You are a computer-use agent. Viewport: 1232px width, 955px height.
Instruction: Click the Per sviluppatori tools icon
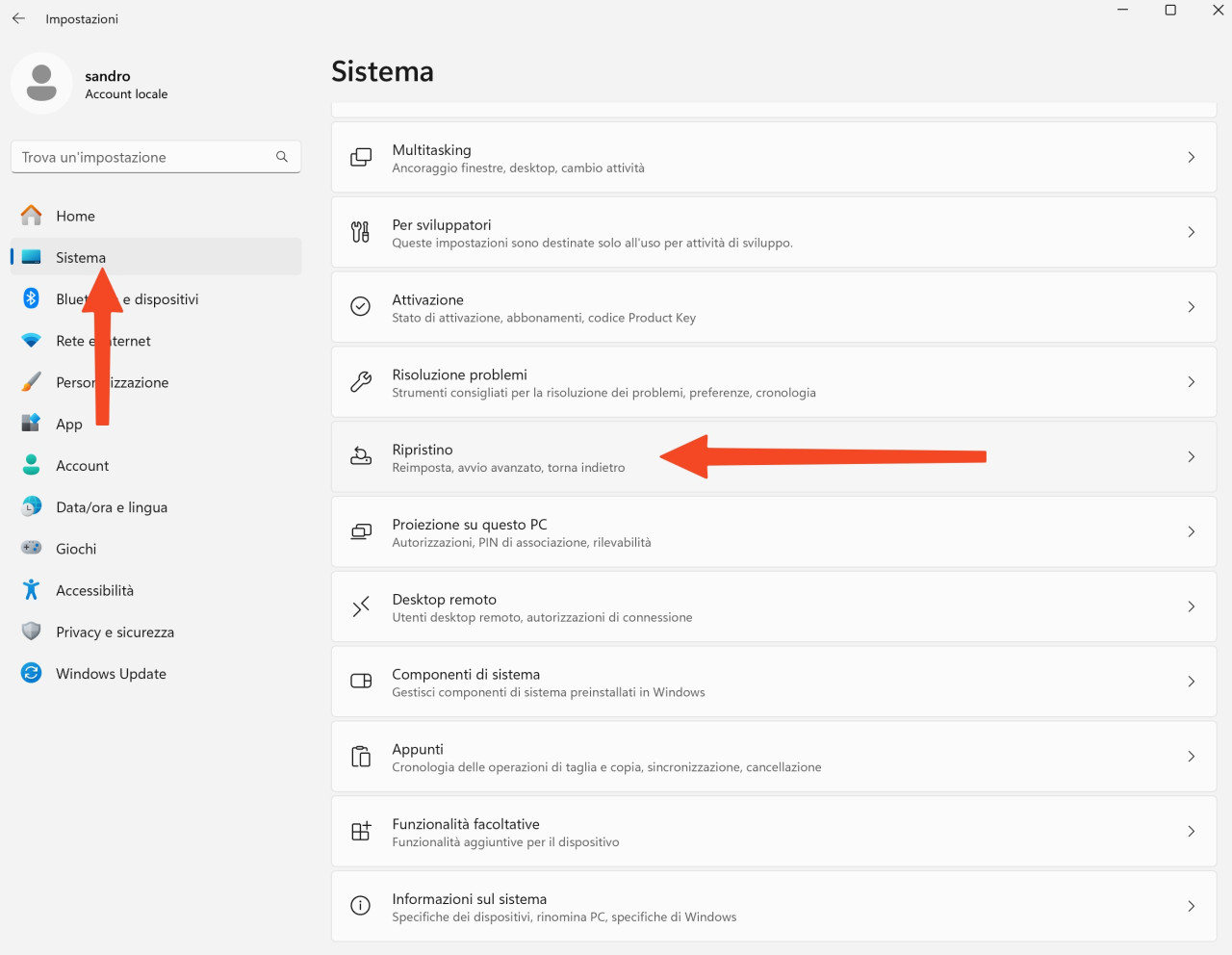pyautogui.click(x=361, y=232)
